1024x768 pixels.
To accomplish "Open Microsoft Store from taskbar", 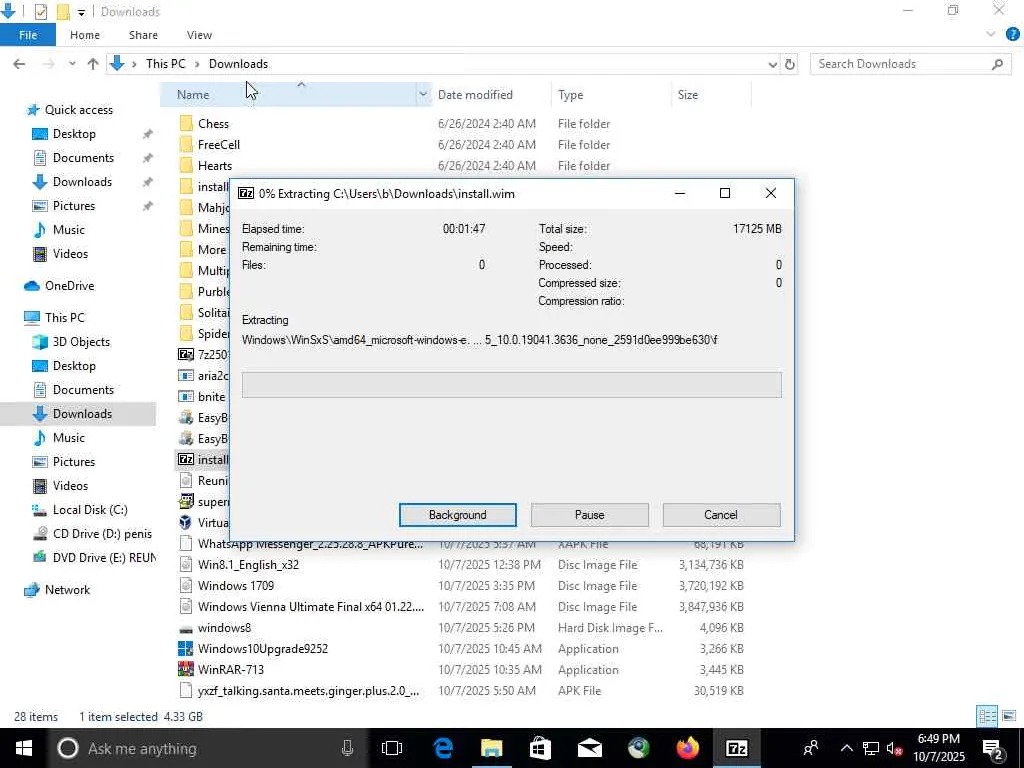I will [540, 748].
